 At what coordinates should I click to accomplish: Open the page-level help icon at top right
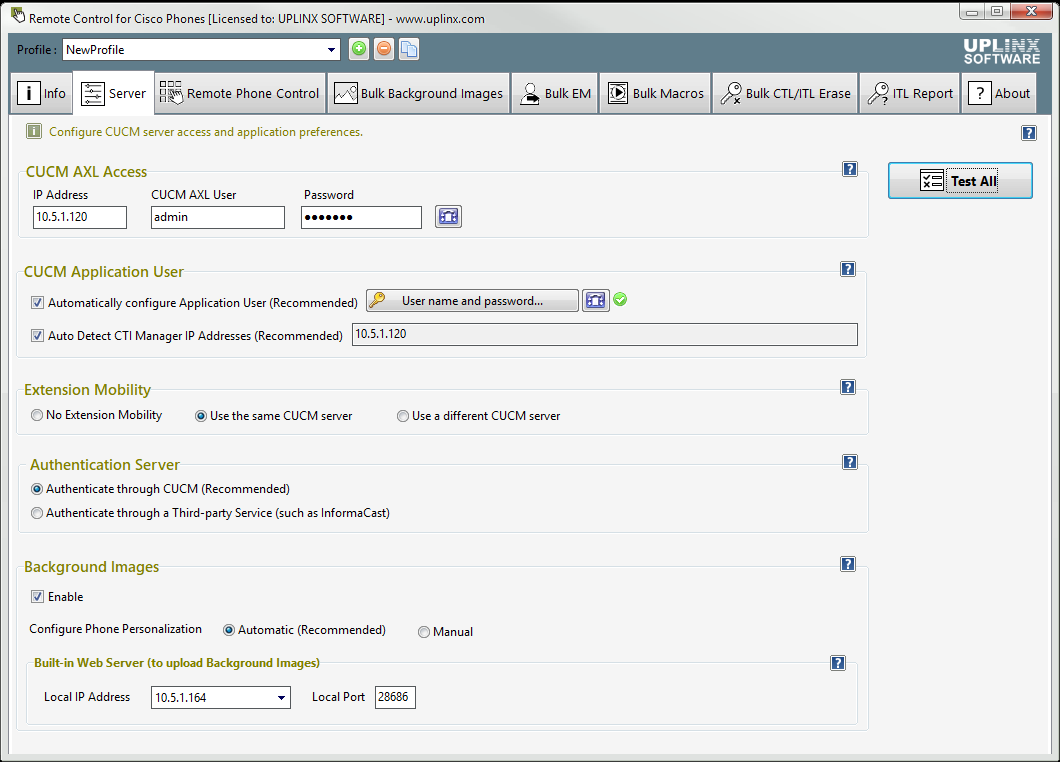[1029, 133]
